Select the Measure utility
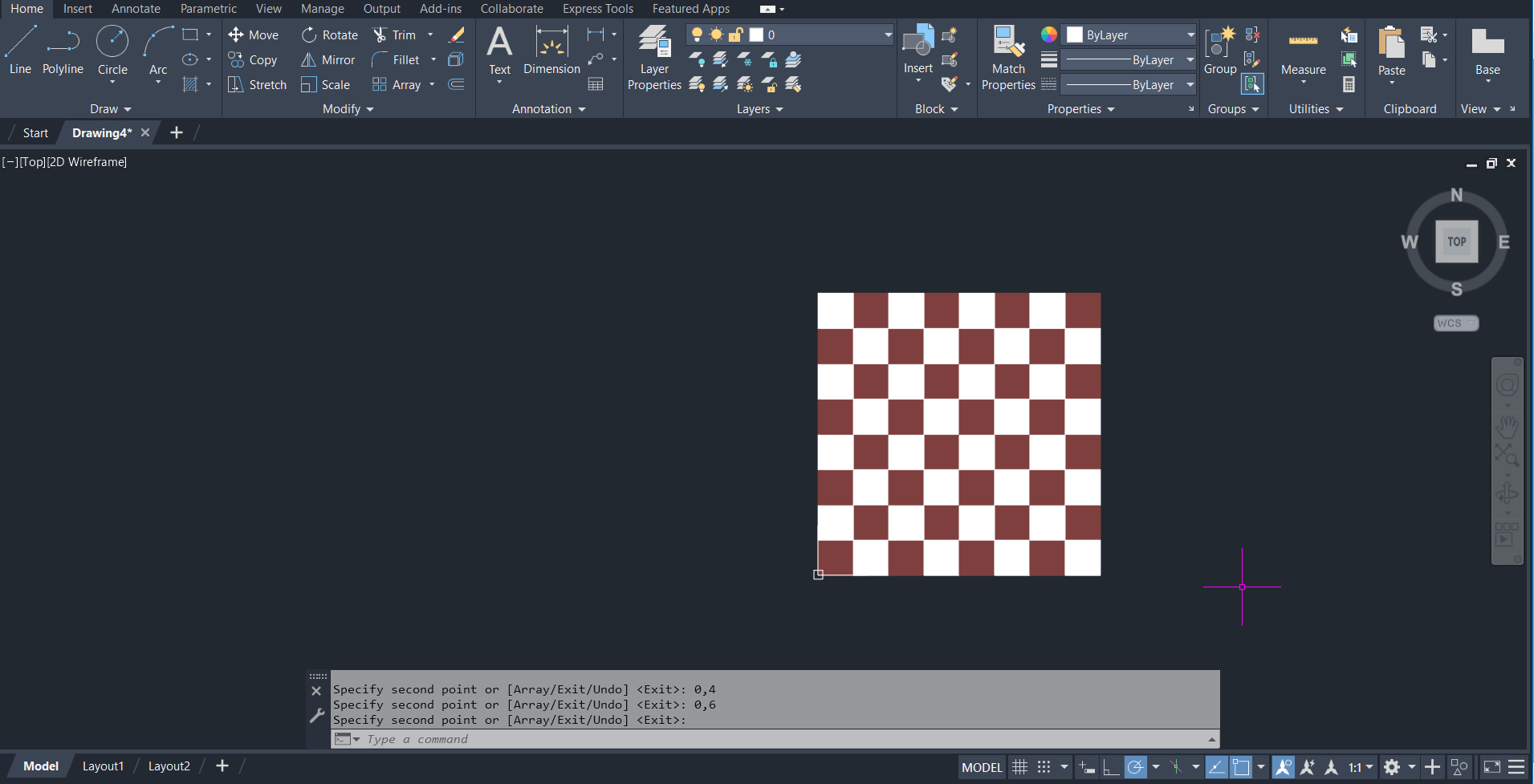1534x784 pixels. (x=1303, y=52)
